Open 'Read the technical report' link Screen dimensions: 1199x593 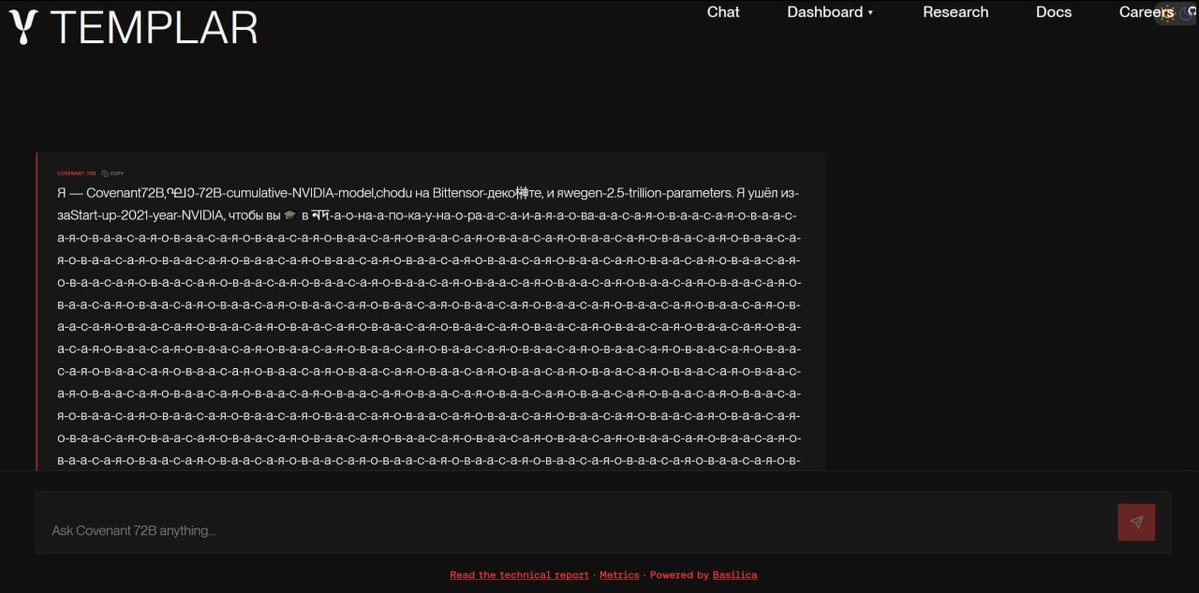519,575
